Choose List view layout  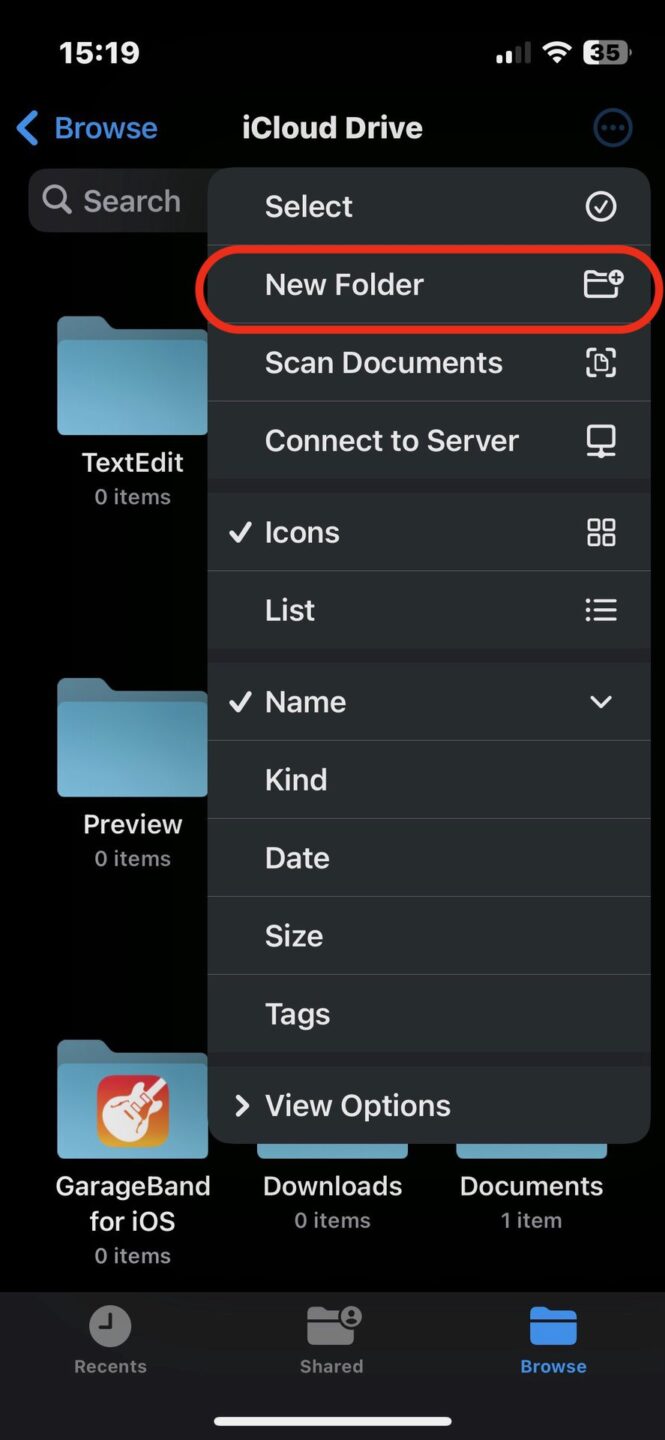click(x=290, y=611)
